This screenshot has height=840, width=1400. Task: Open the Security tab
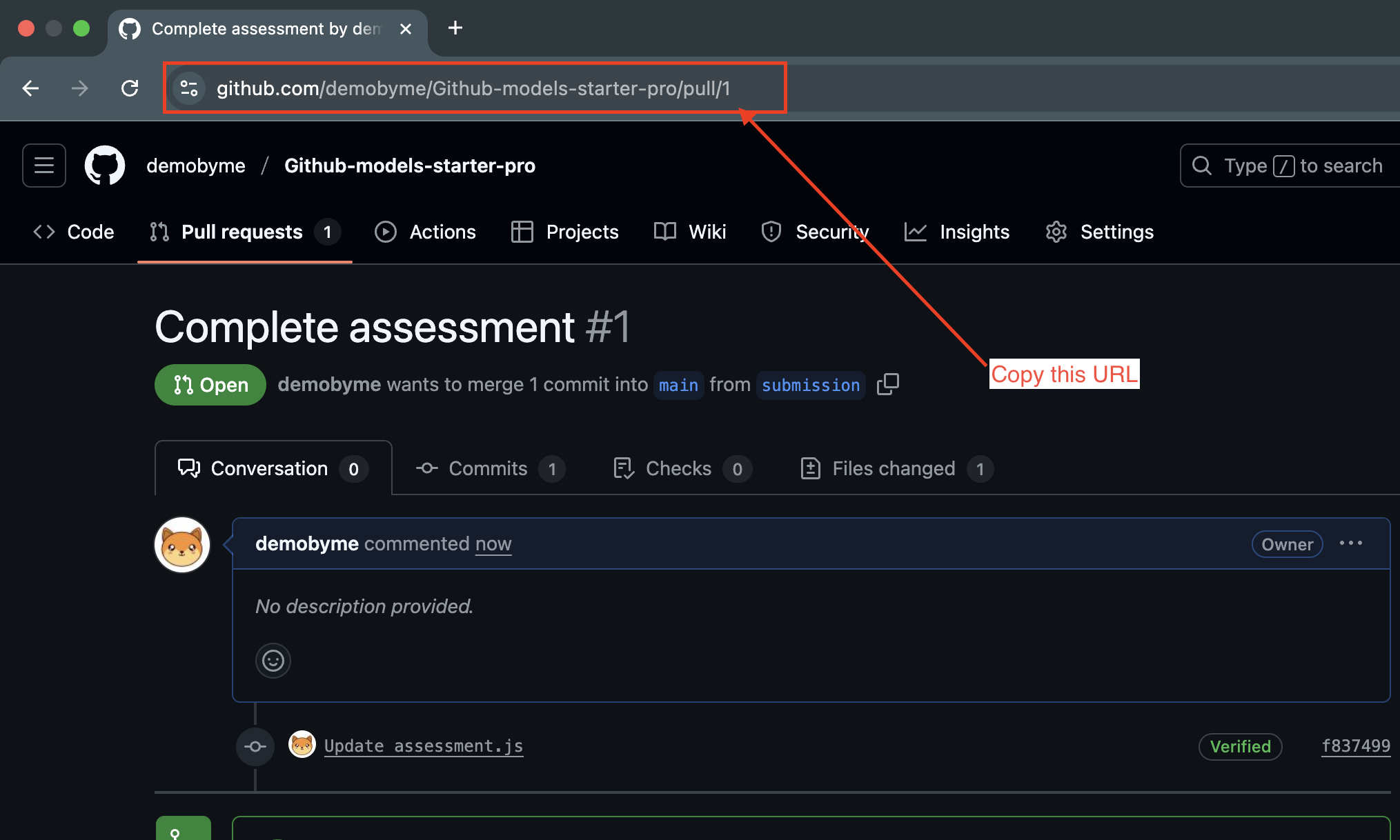[x=815, y=232]
